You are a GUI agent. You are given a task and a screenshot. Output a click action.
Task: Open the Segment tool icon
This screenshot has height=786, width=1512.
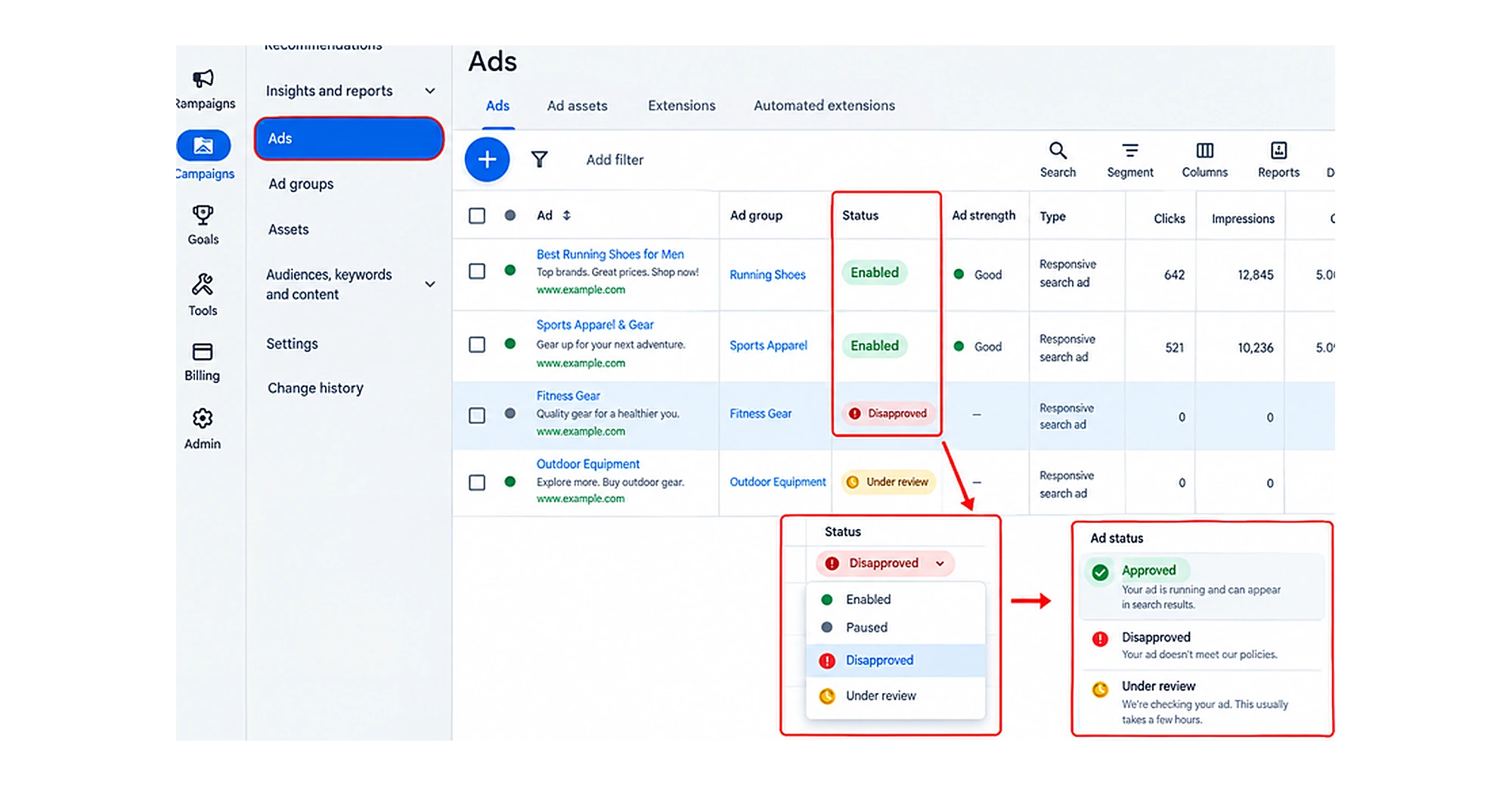[1130, 150]
